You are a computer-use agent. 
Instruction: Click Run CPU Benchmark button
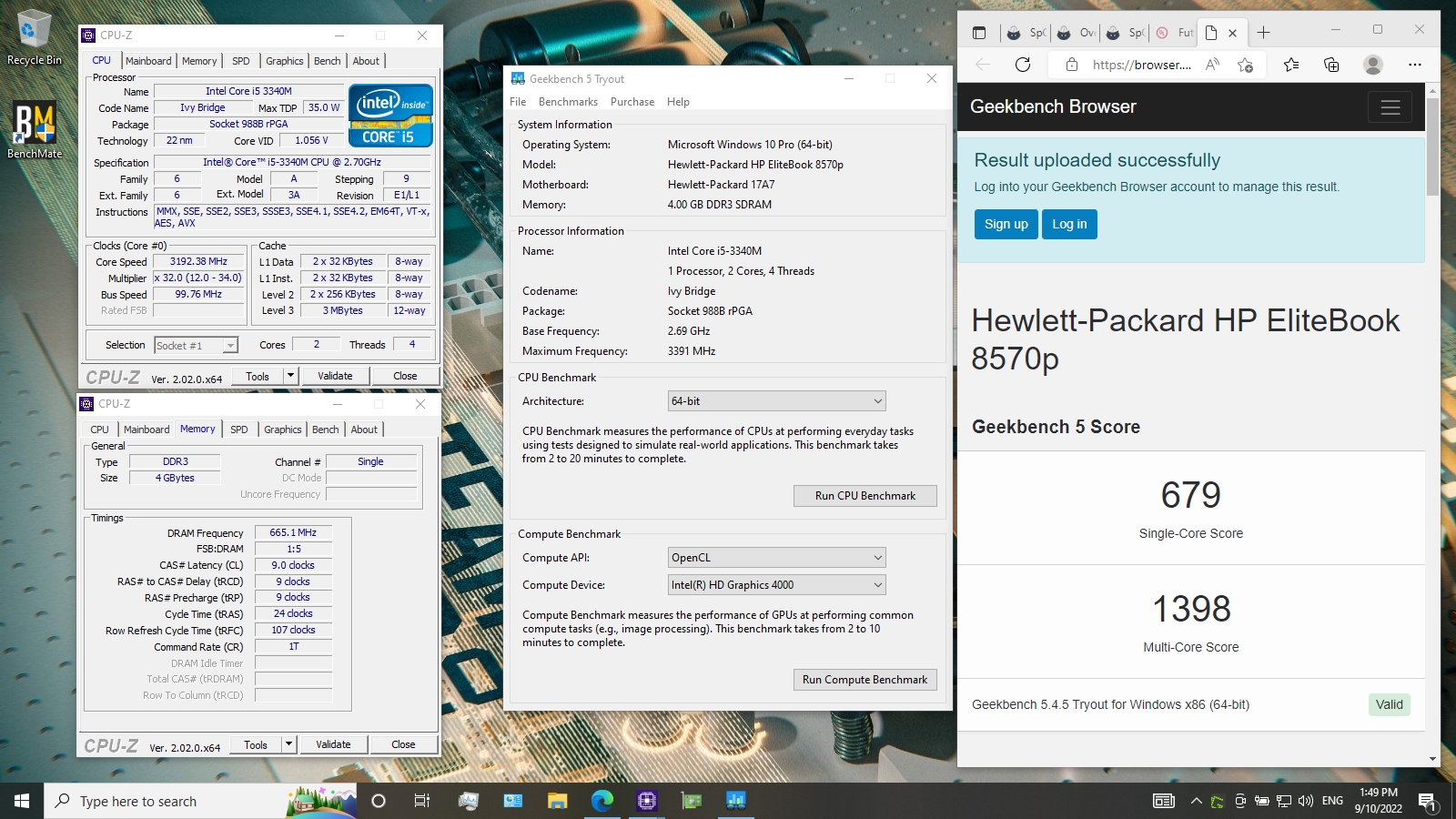coord(864,496)
